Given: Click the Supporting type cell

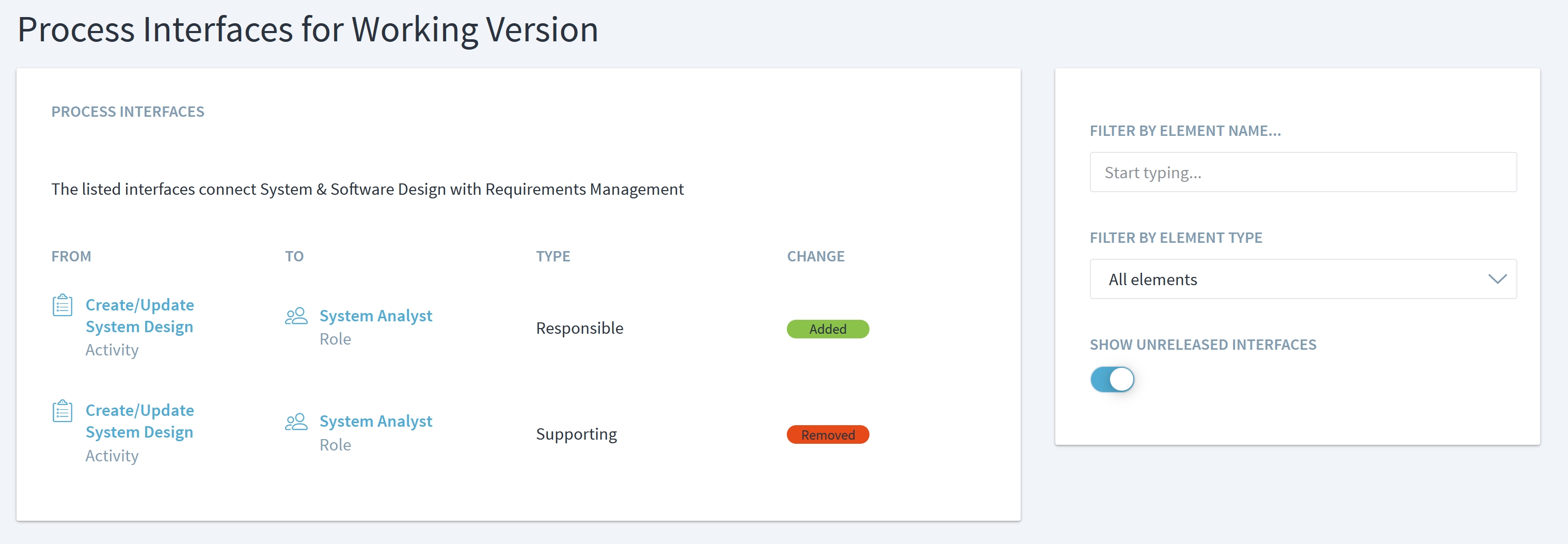Looking at the screenshot, I should [x=576, y=434].
